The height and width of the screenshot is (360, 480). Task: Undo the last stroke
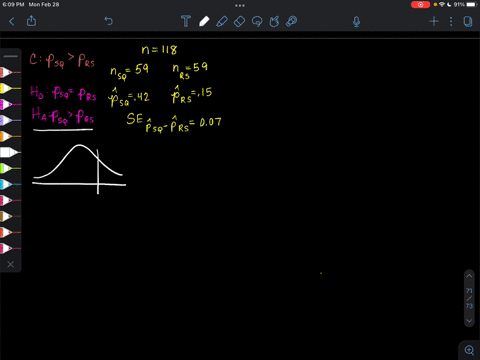[x=108, y=21]
